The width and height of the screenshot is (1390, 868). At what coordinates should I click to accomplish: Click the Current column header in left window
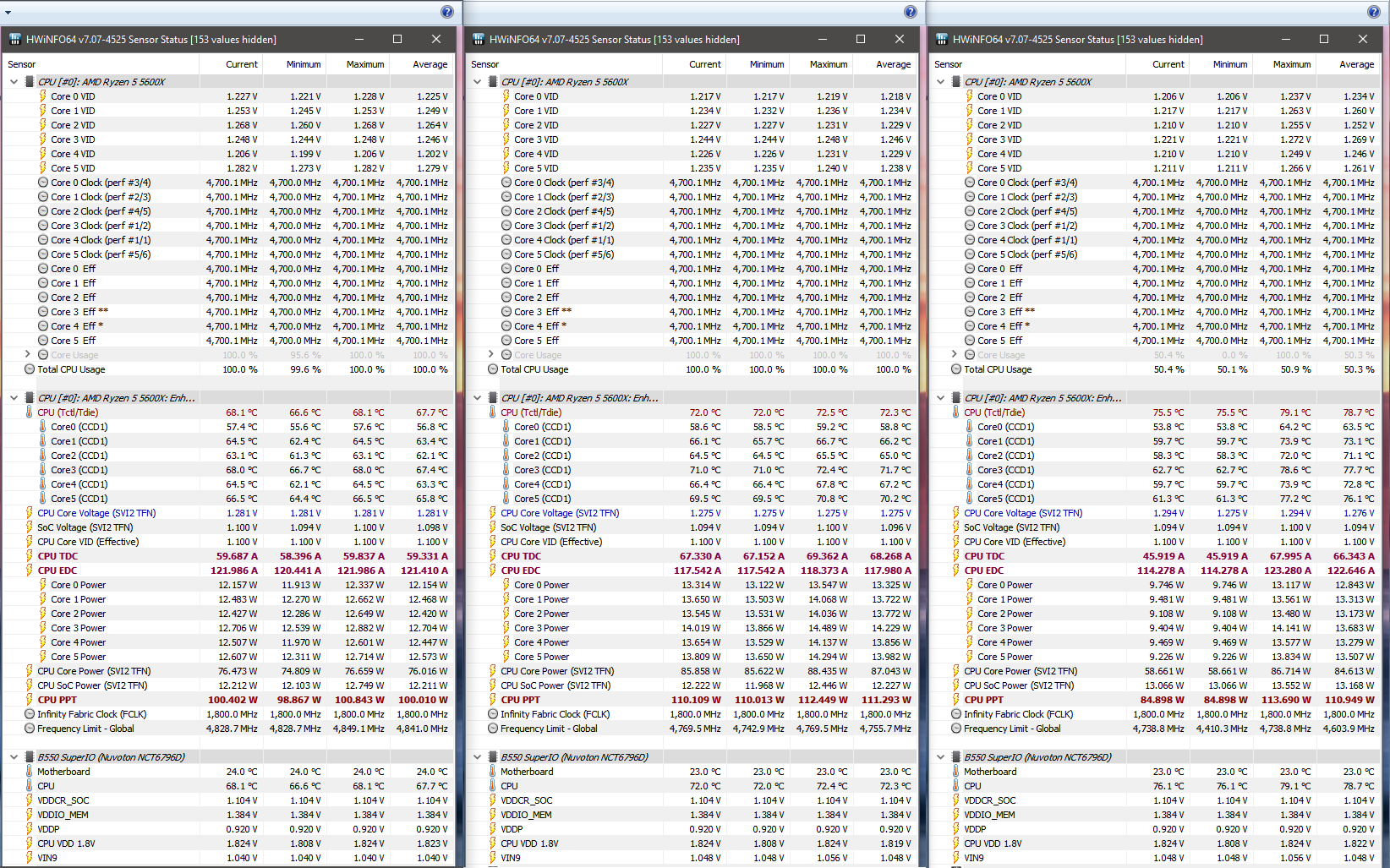tap(231, 64)
